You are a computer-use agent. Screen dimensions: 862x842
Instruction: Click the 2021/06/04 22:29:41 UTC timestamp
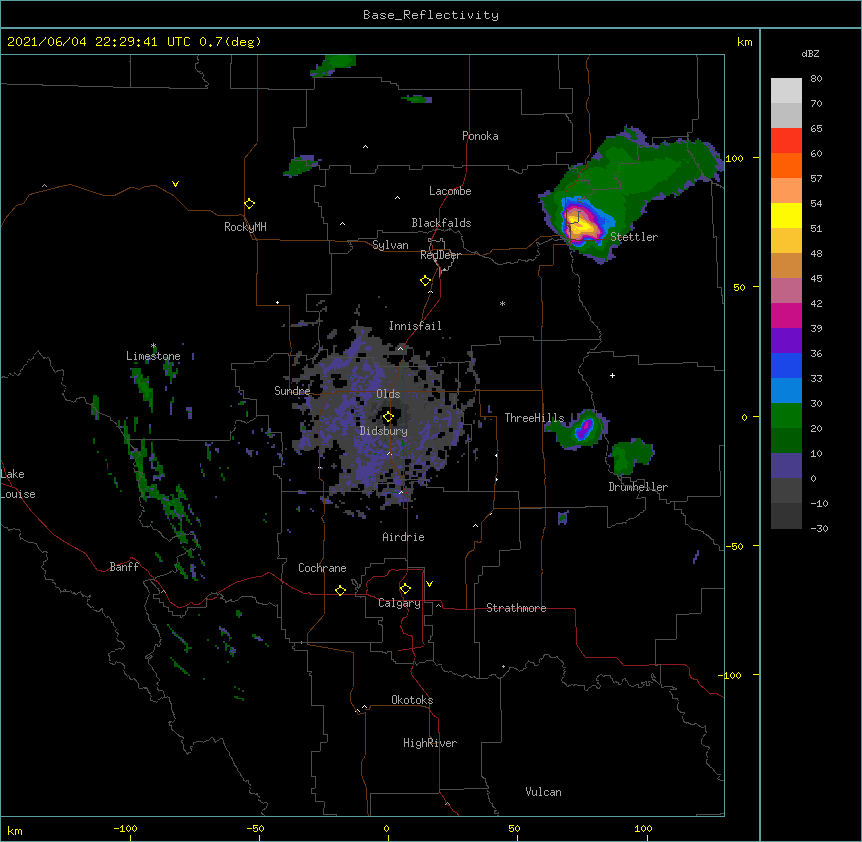point(99,42)
